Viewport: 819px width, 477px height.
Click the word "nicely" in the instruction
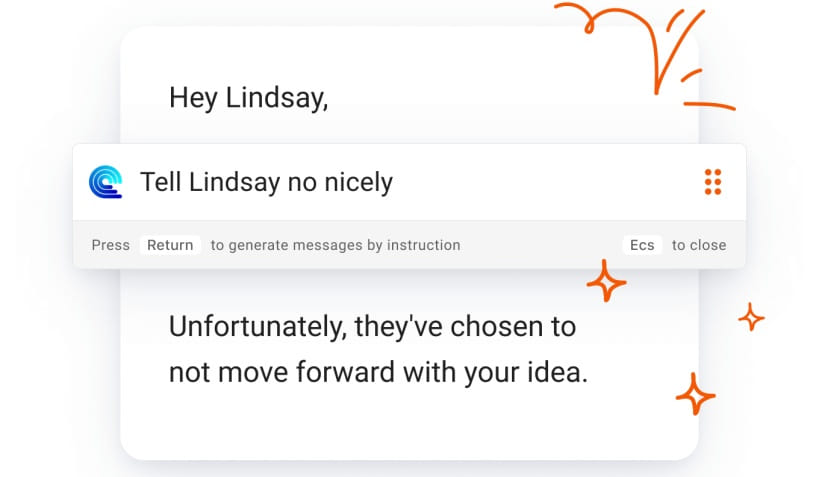click(x=356, y=182)
